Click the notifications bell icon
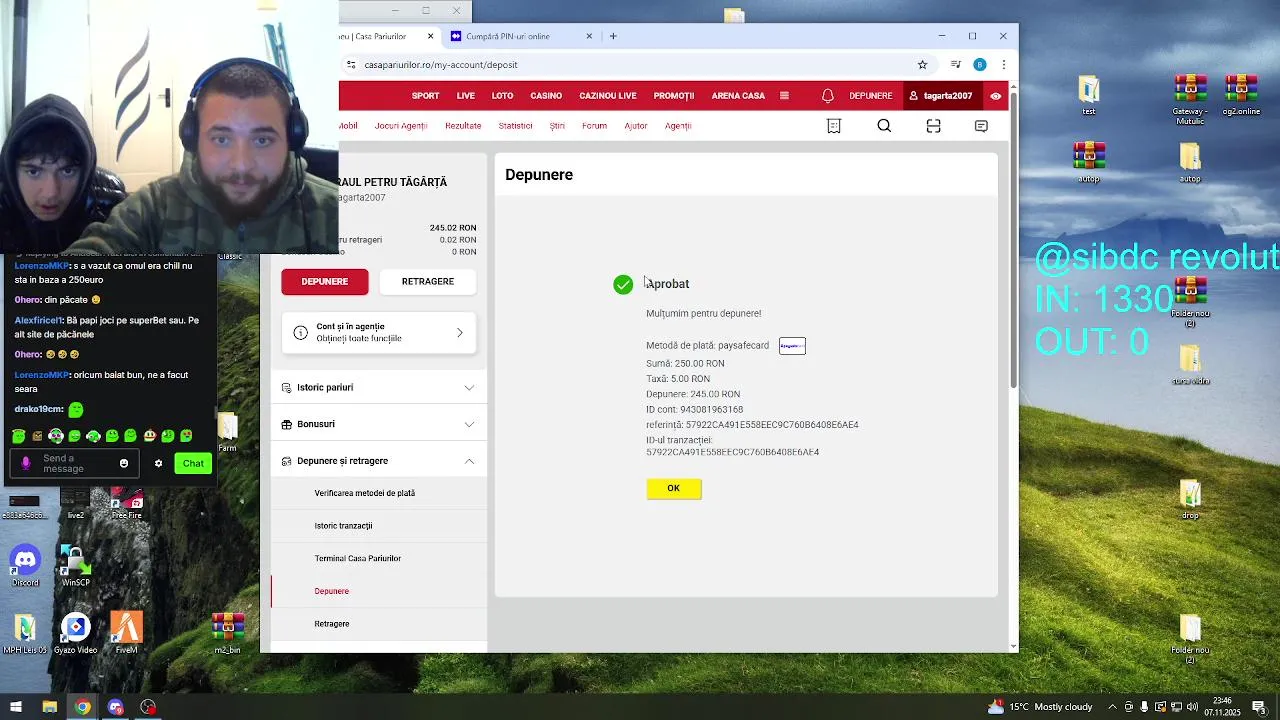Viewport: 1280px width, 720px height. (x=828, y=96)
